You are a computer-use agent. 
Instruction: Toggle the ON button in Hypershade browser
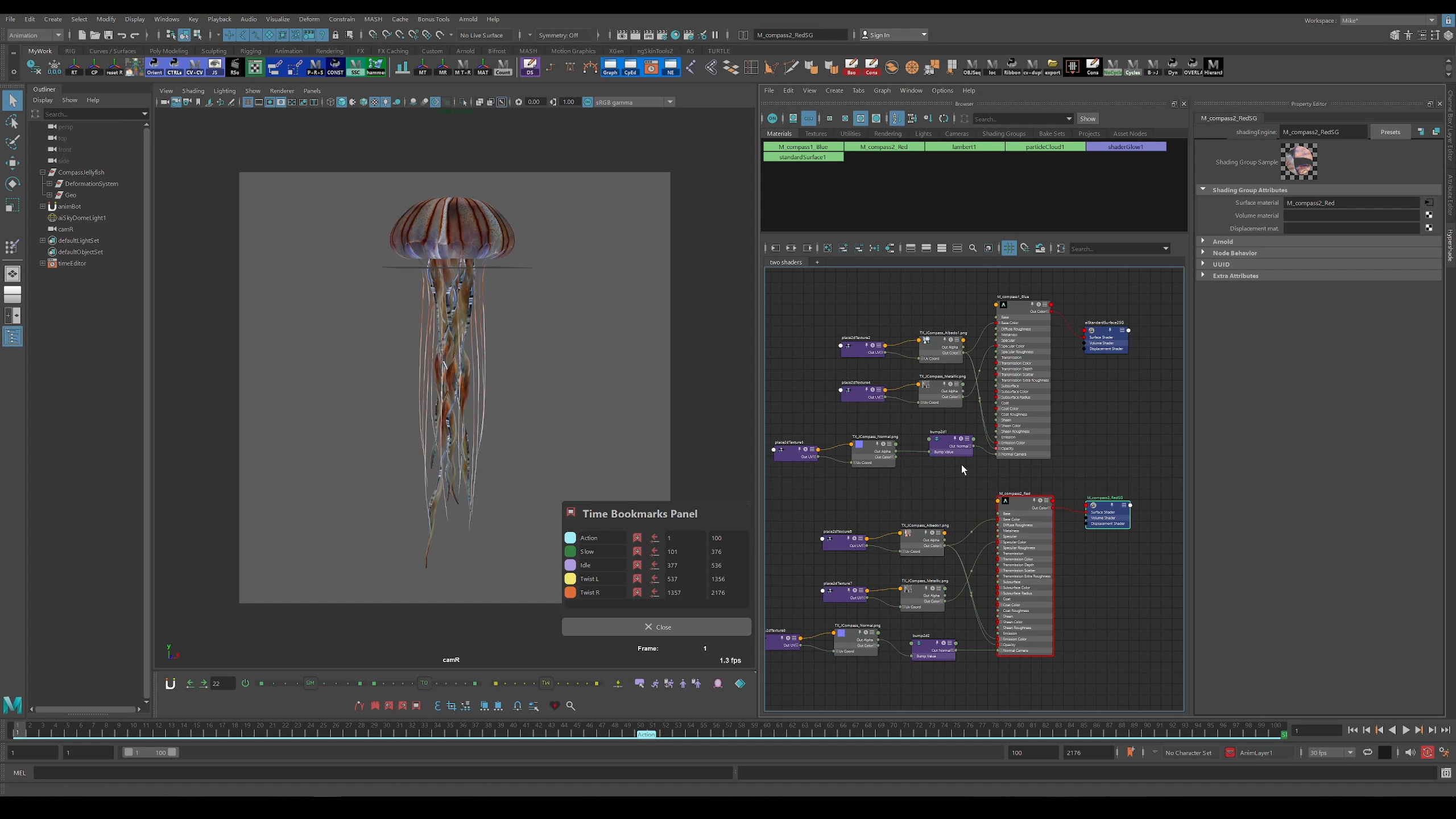(772, 118)
